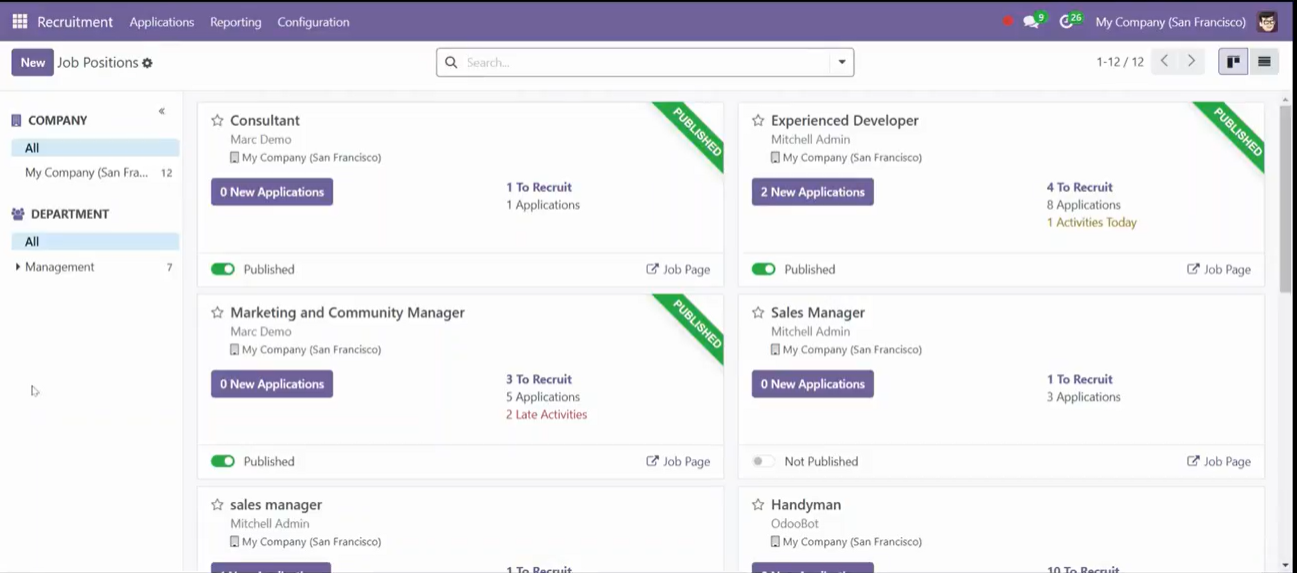Click 1 Activities Today link
Screen dimensions: 1297x573
coord(1092,222)
